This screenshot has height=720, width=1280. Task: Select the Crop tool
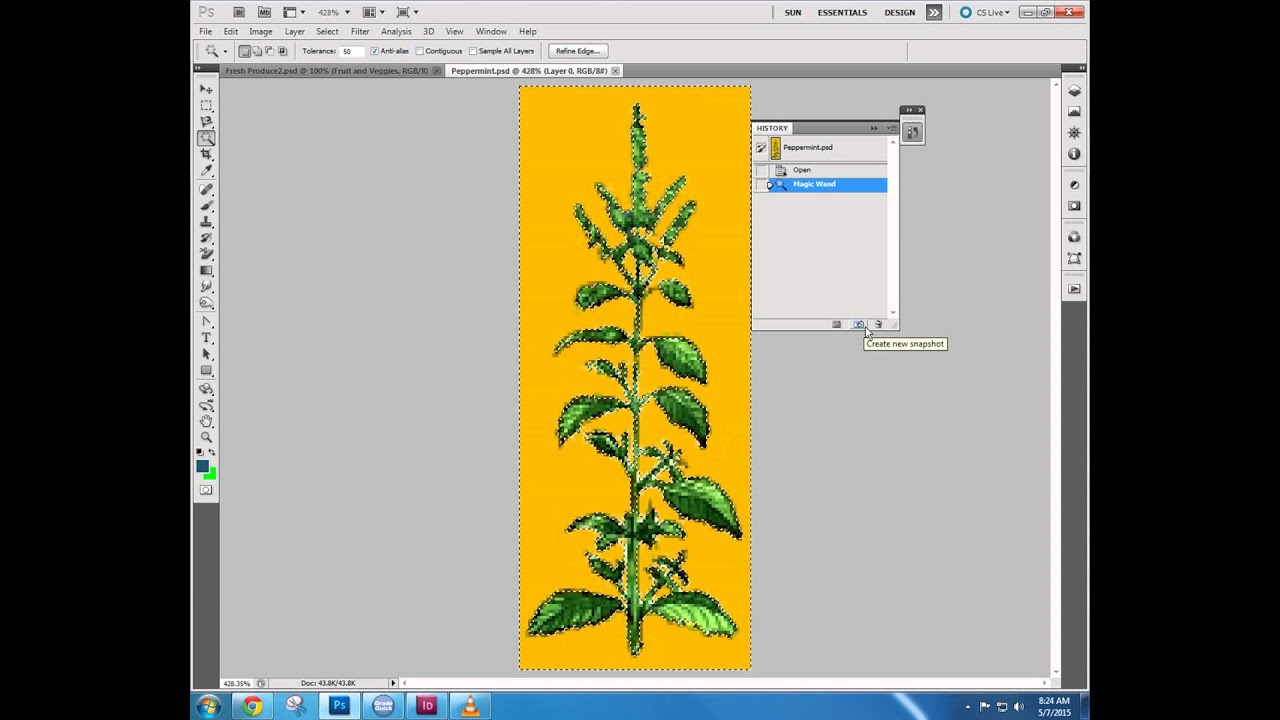[x=206, y=155]
